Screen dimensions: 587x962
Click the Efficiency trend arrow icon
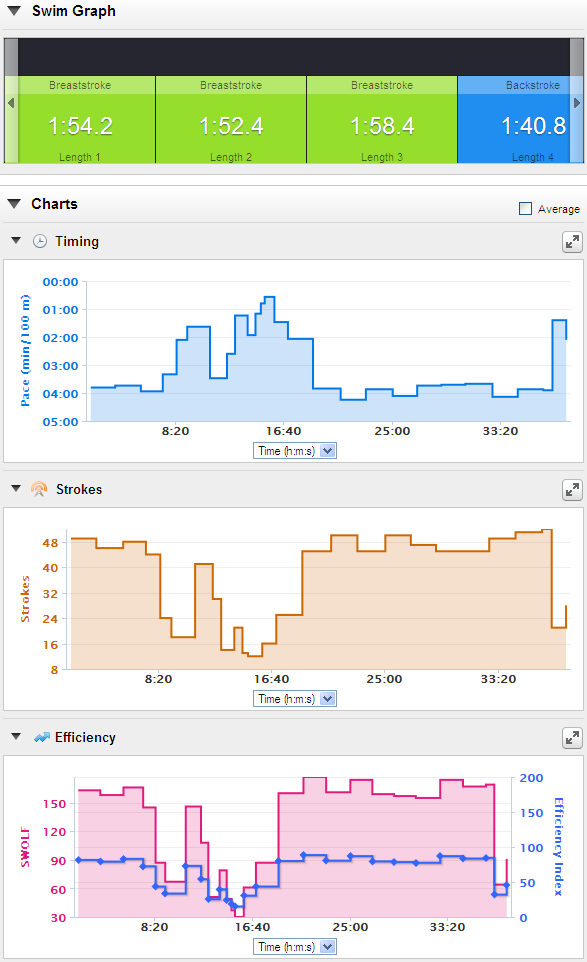42,737
